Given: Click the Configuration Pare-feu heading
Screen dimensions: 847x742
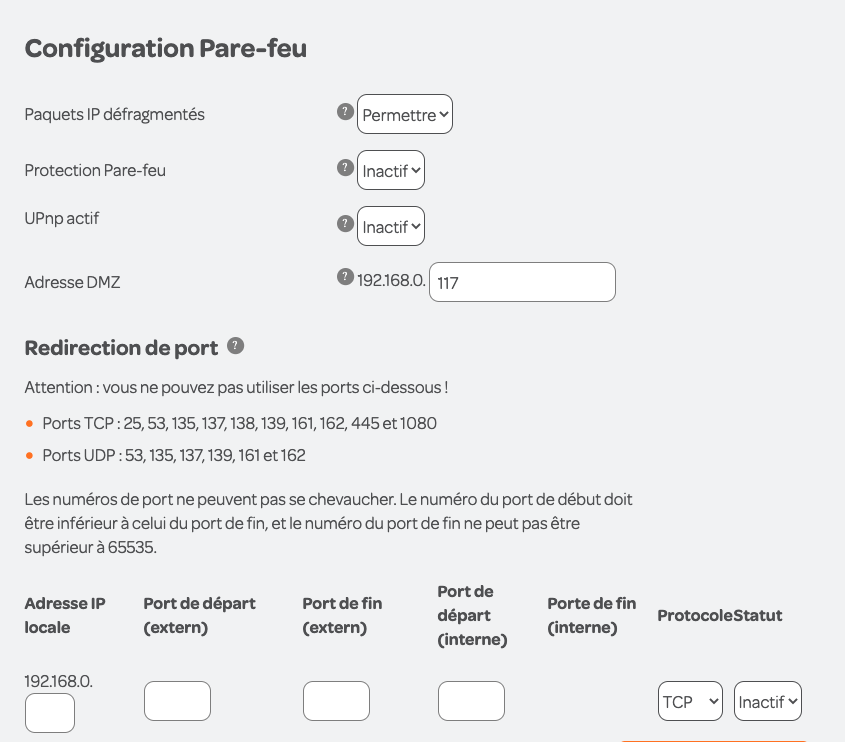Looking at the screenshot, I should pos(165,49).
